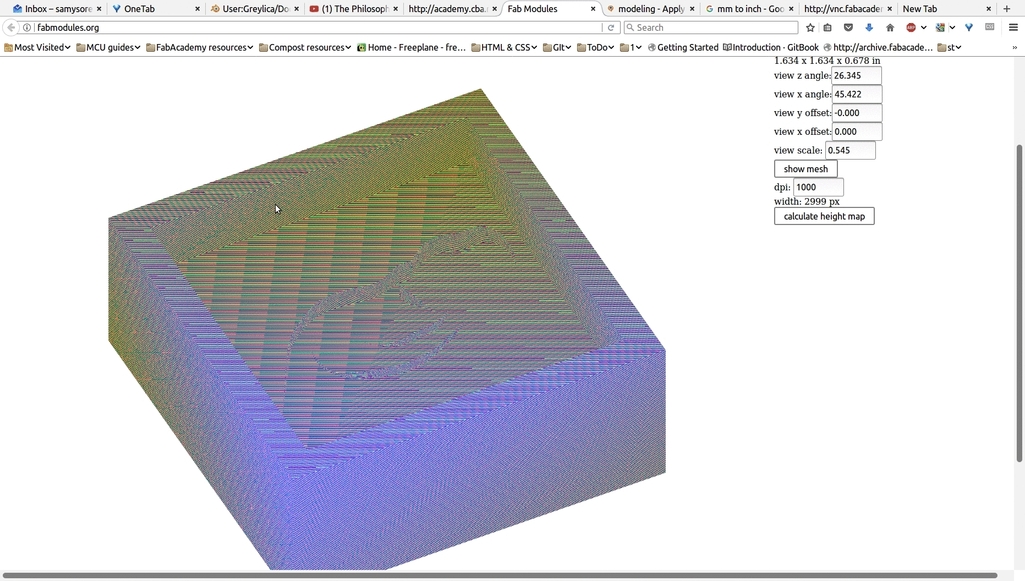The width and height of the screenshot is (1025, 581).
Task: Open the HTML & CSS bookmarks folder
Action: point(504,47)
